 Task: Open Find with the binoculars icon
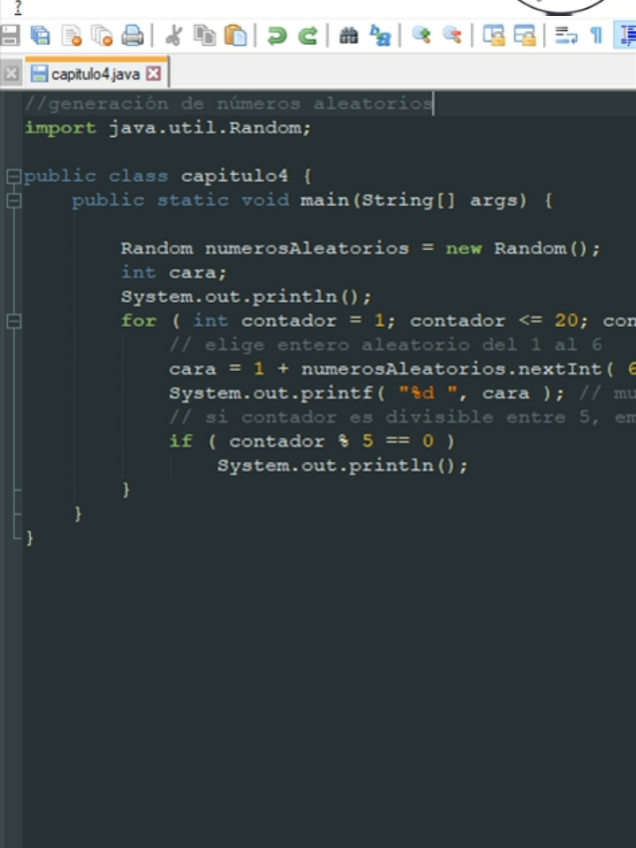click(x=348, y=36)
